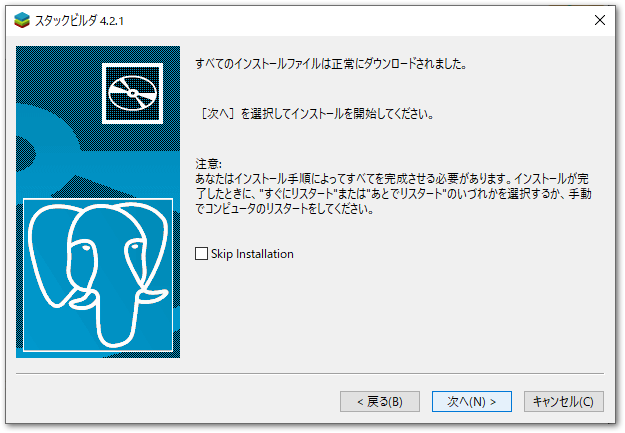The height and width of the screenshot is (433, 625).
Task: Click the 注意: label
Action: point(208,163)
